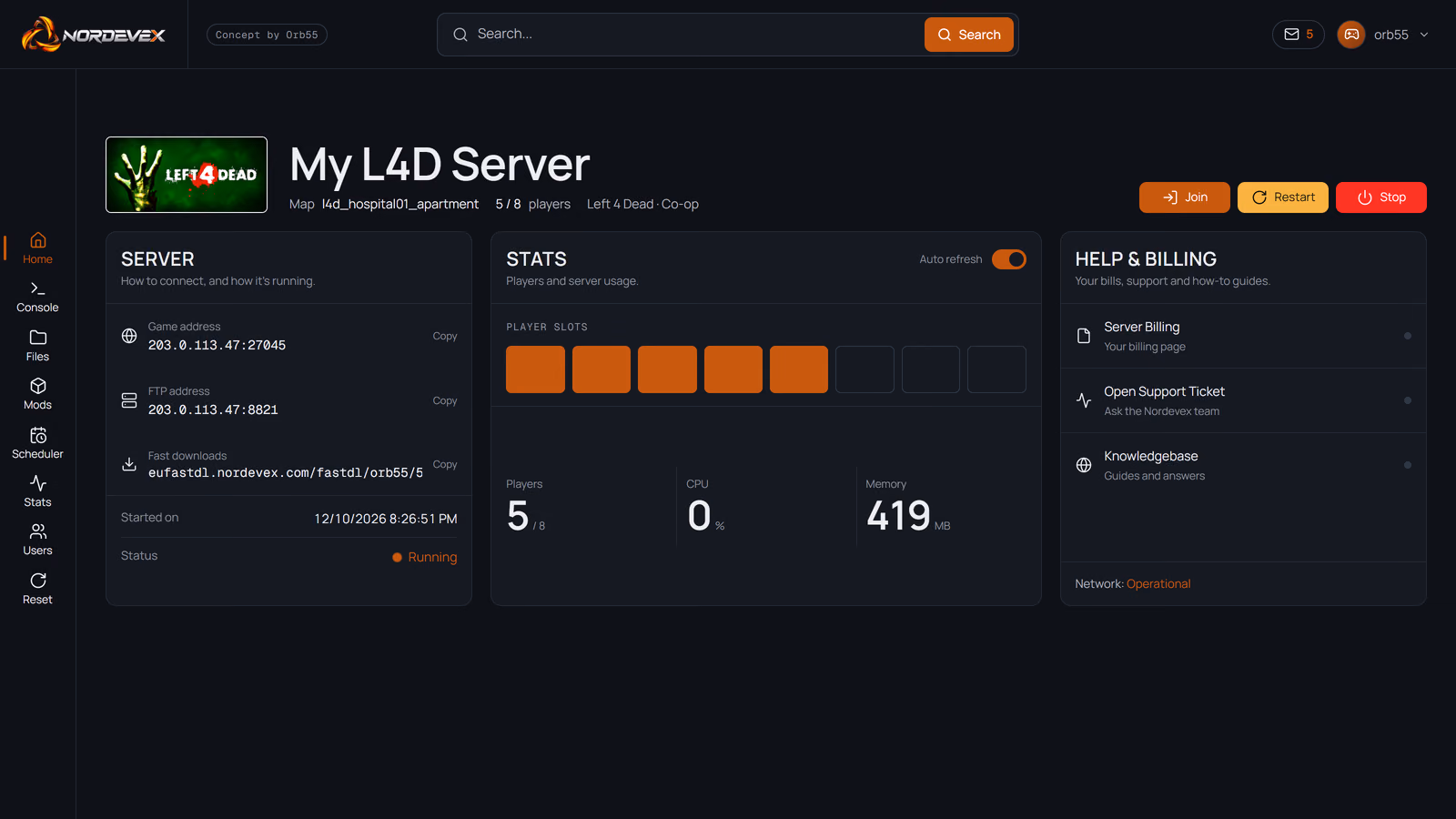Click the Scheduler calendar icon
Screen dimensions: 1456x819
pos(38,435)
